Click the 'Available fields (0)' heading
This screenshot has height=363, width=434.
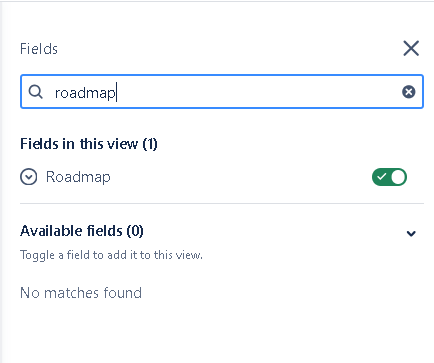click(x=82, y=231)
